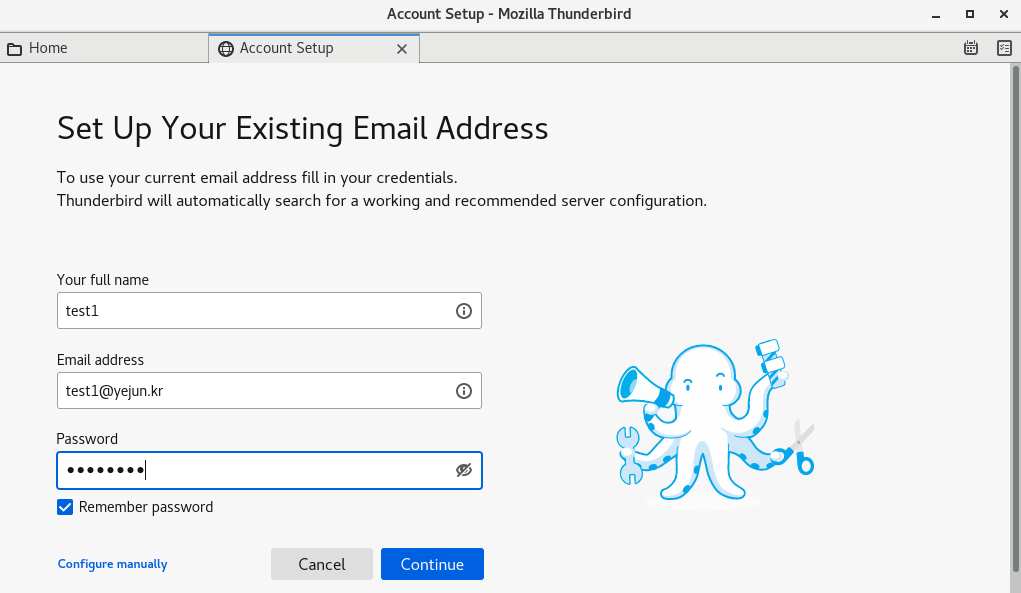Close the Thunderbird window
Image resolution: width=1021 pixels, height=593 pixels.
pos(1003,14)
